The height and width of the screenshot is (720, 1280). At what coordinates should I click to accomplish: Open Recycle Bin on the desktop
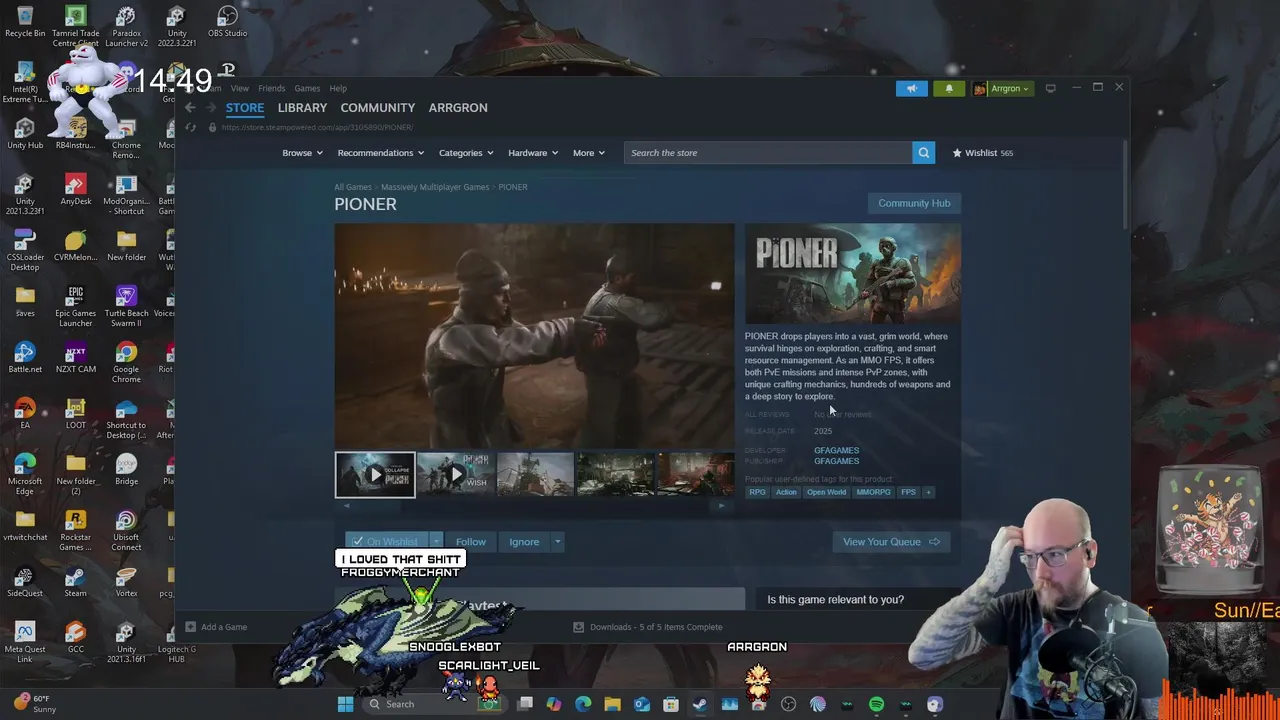[x=25, y=22]
